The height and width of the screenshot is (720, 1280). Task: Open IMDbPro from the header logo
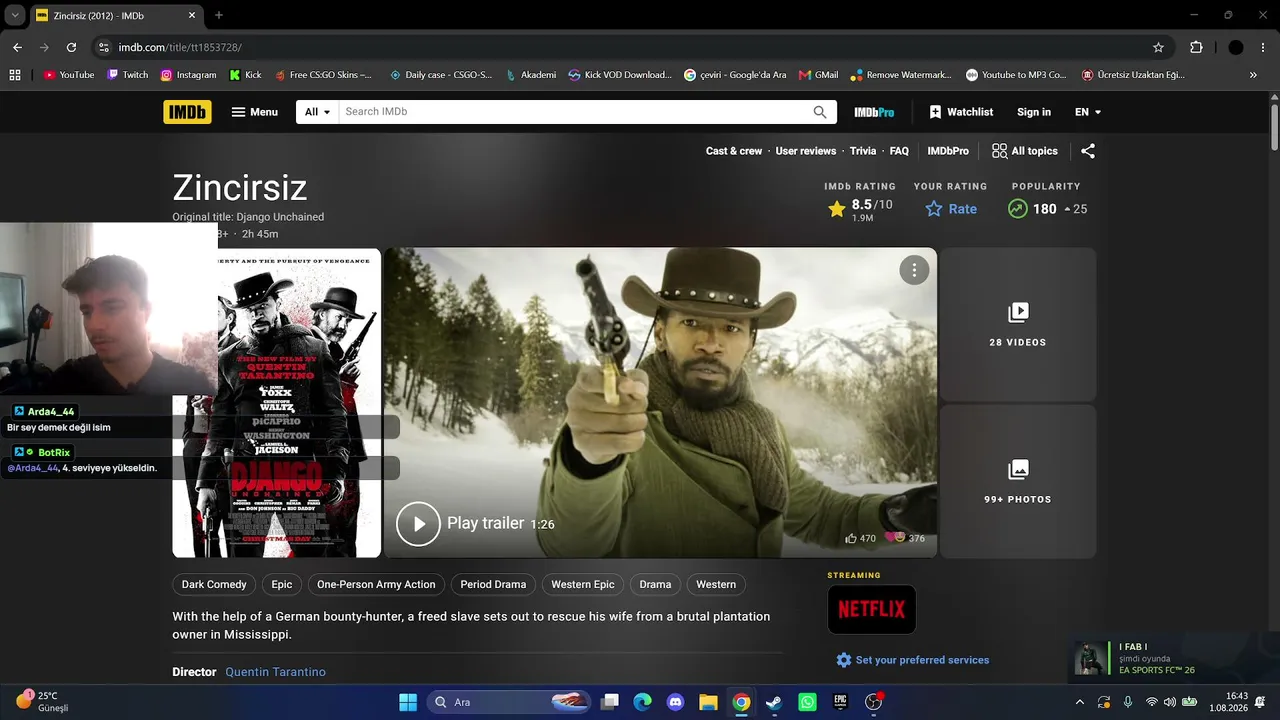click(874, 112)
